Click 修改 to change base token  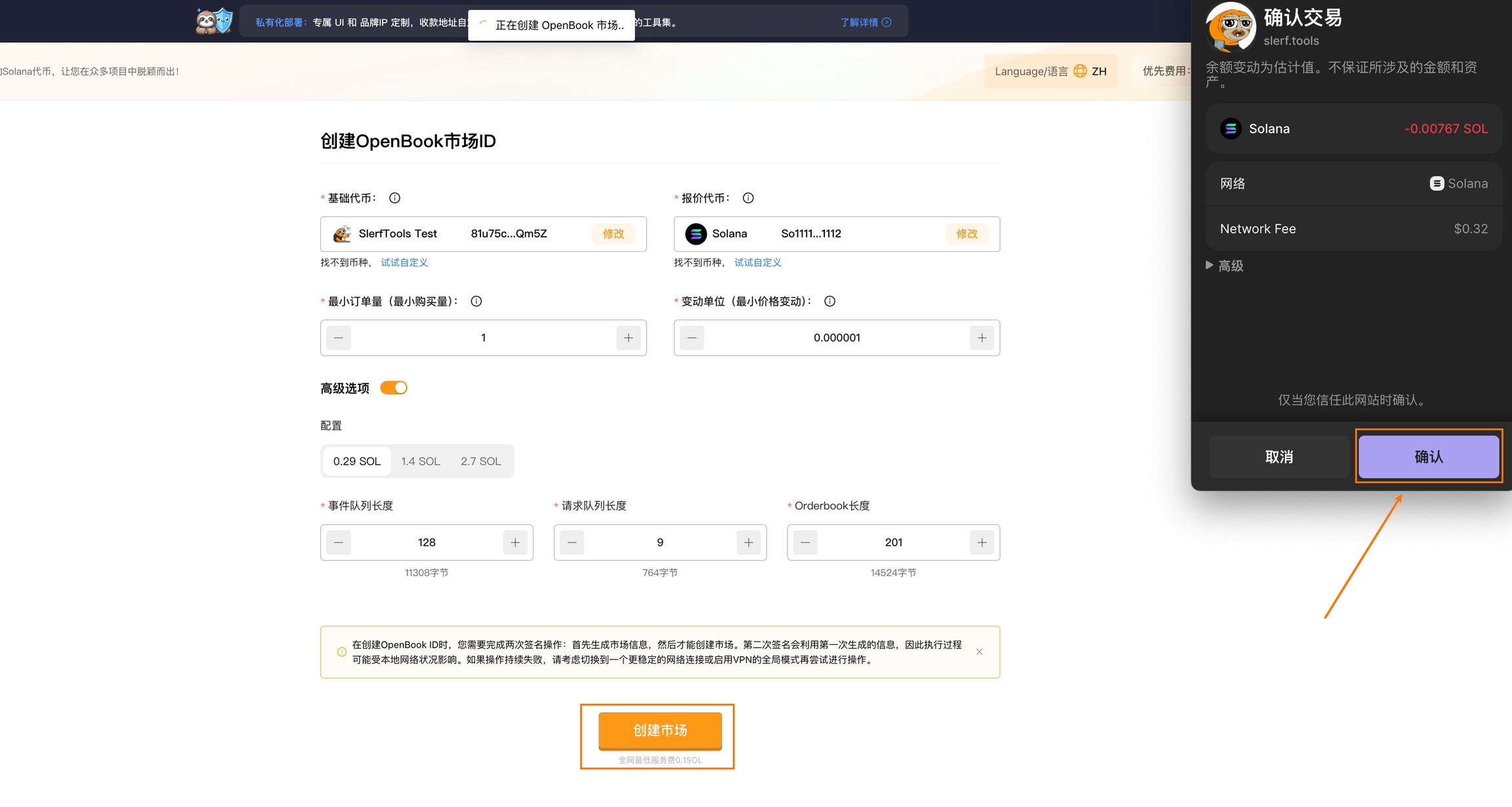[x=613, y=234]
